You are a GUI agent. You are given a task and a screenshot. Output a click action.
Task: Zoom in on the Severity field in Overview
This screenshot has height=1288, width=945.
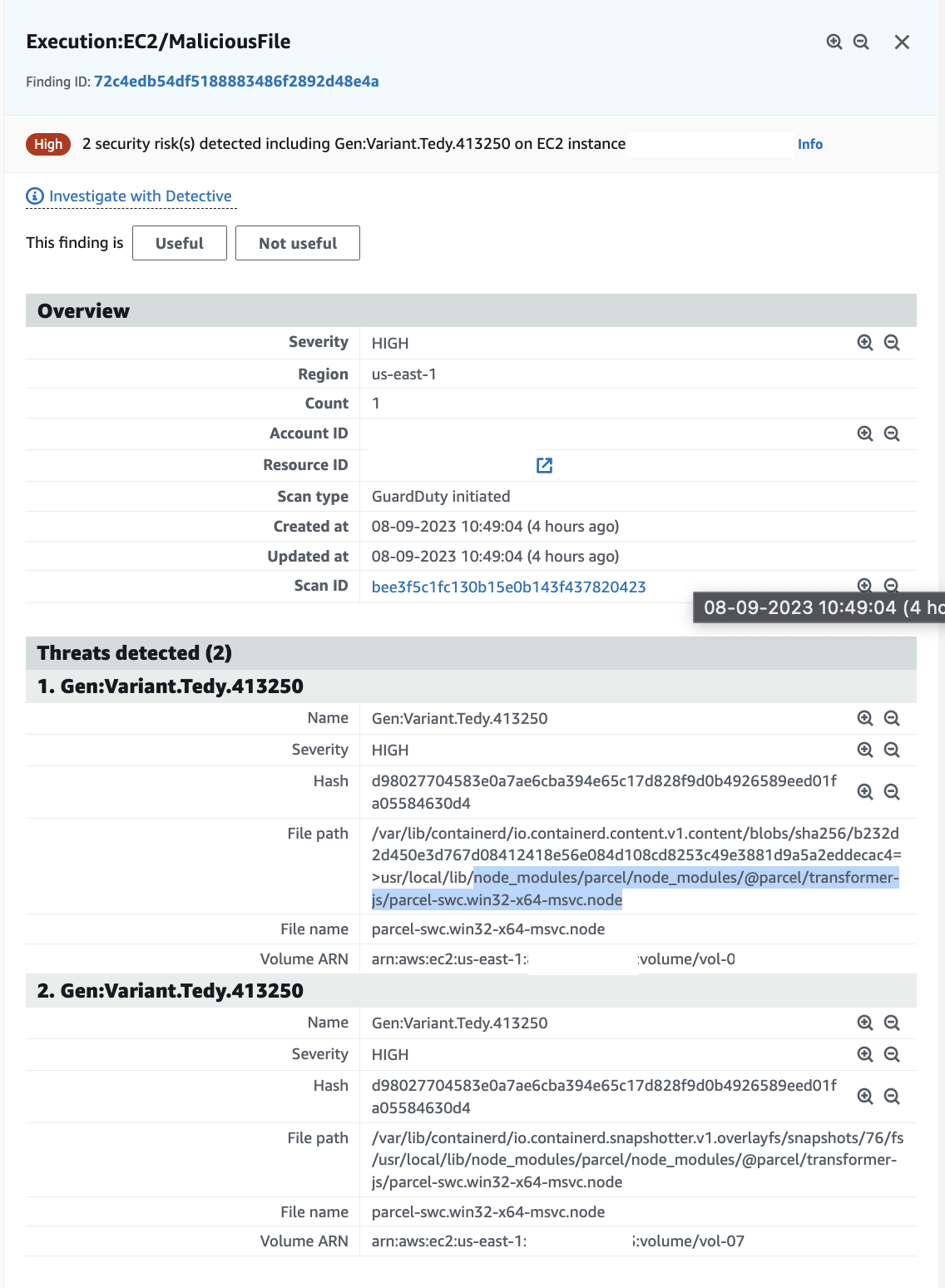[863, 341]
